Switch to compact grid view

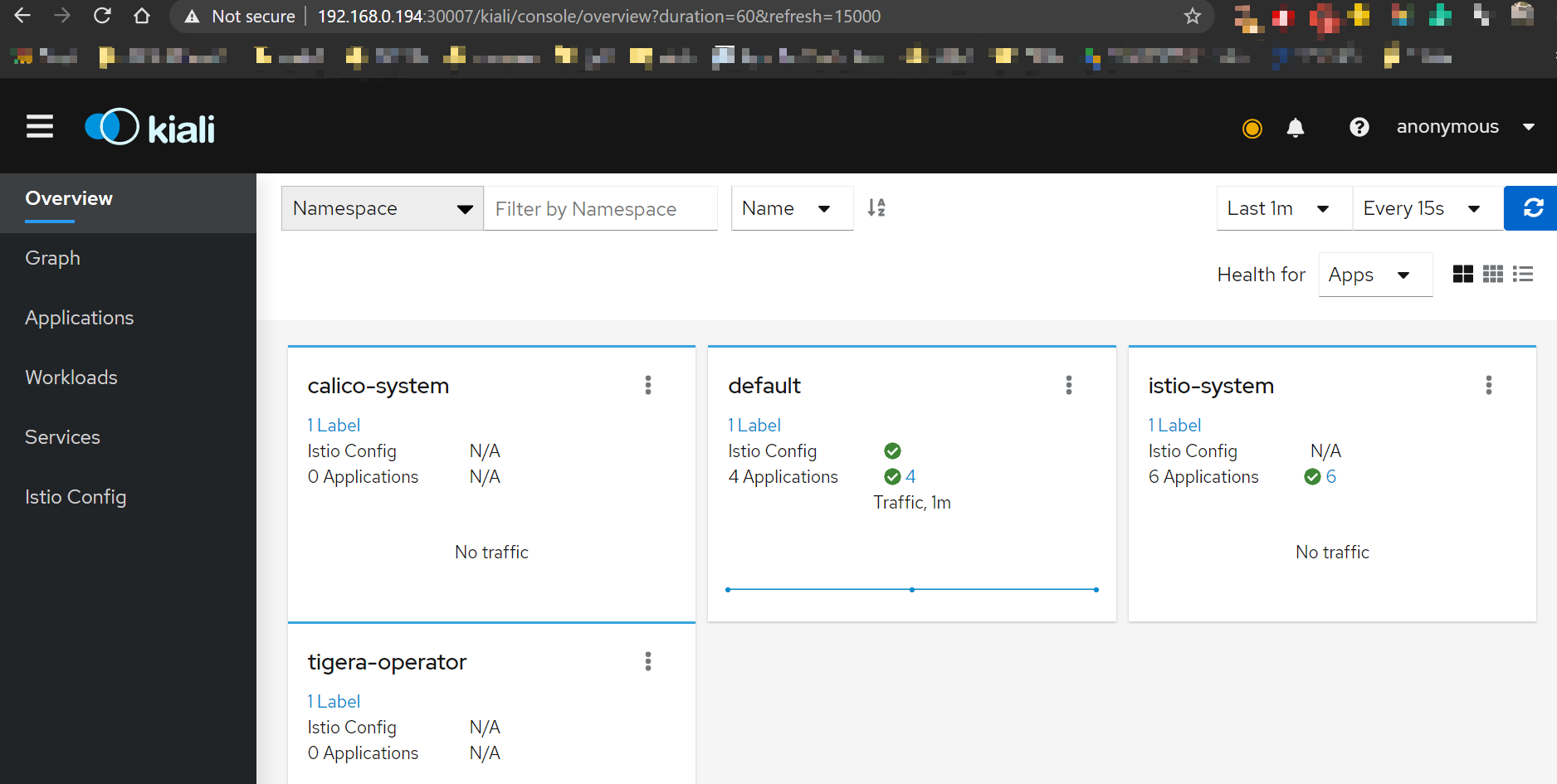tap(1493, 274)
